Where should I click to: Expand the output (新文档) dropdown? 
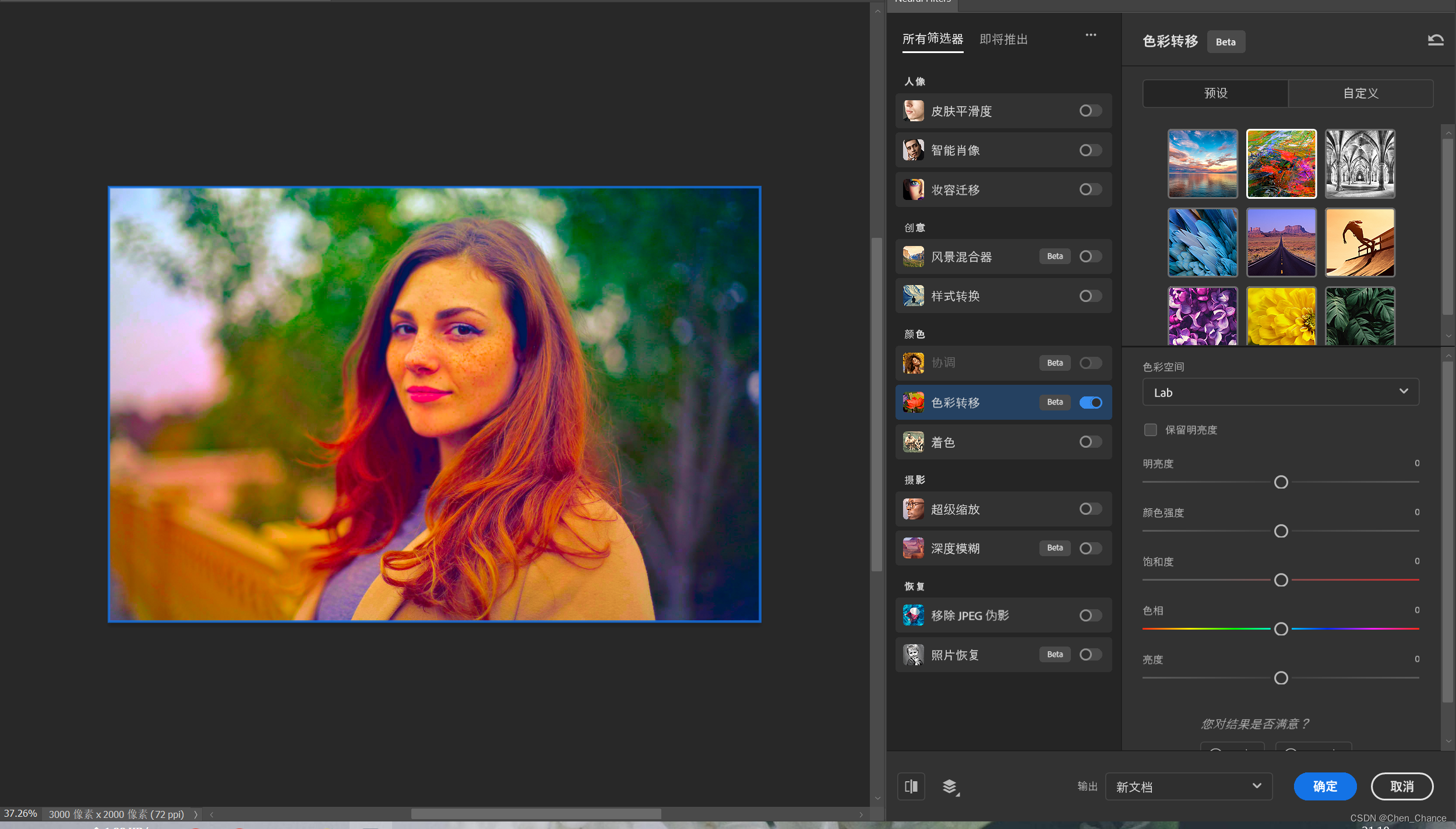1188,786
